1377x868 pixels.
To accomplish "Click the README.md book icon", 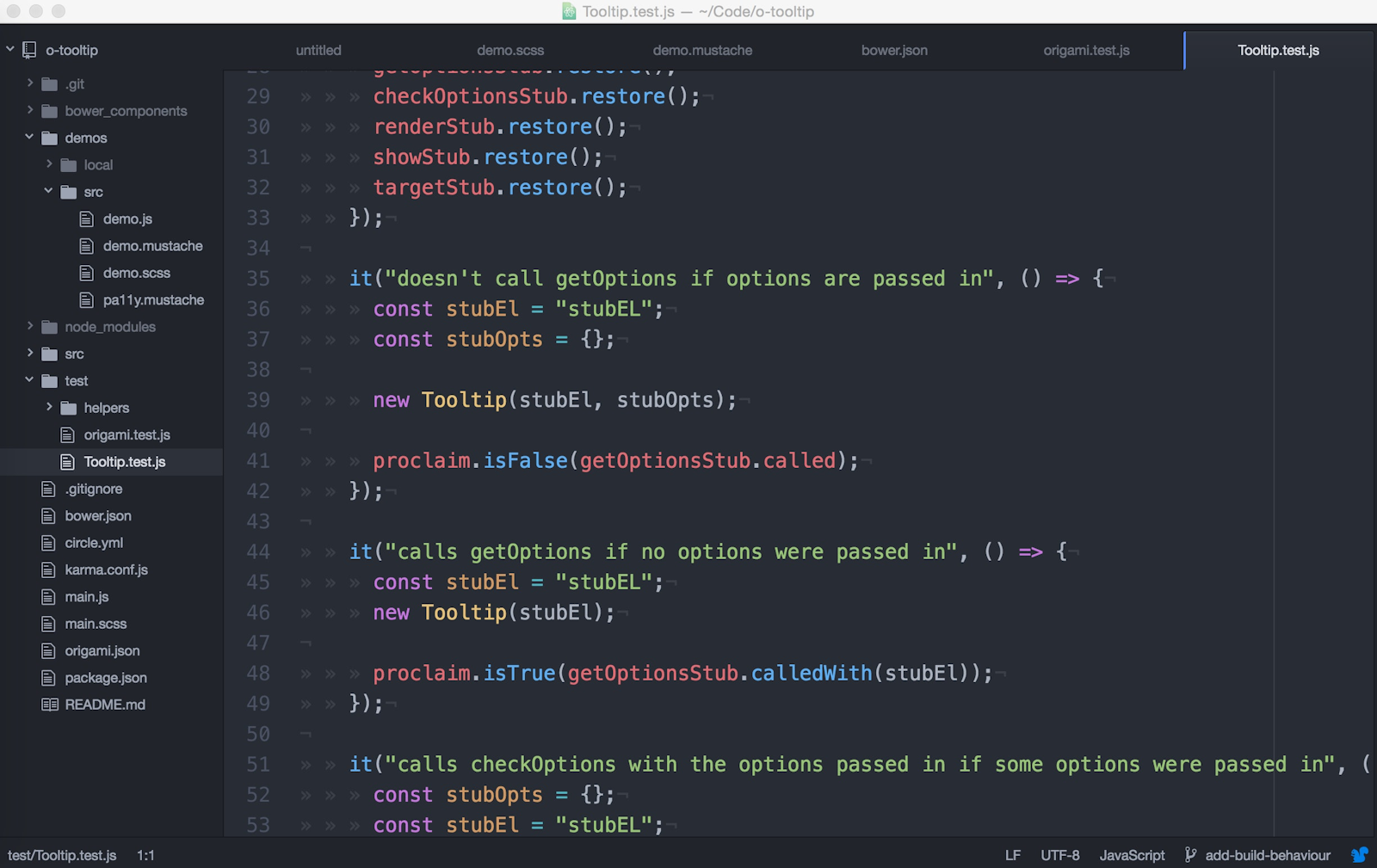I will (x=50, y=705).
